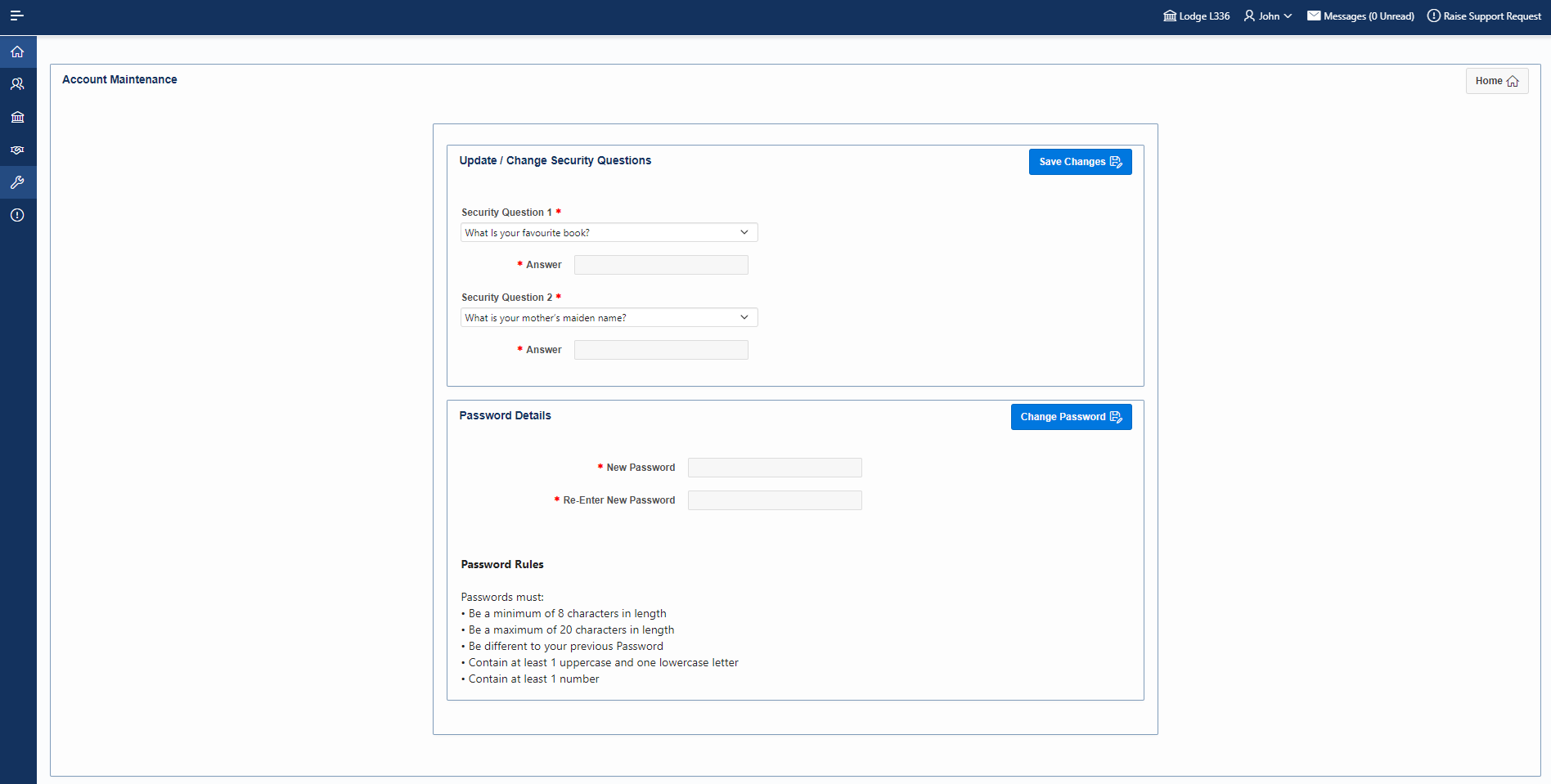The width and height of the screenshot is (1551, 784).
Task: Open Security Question 2 dropdown
Action: point(609,318)
